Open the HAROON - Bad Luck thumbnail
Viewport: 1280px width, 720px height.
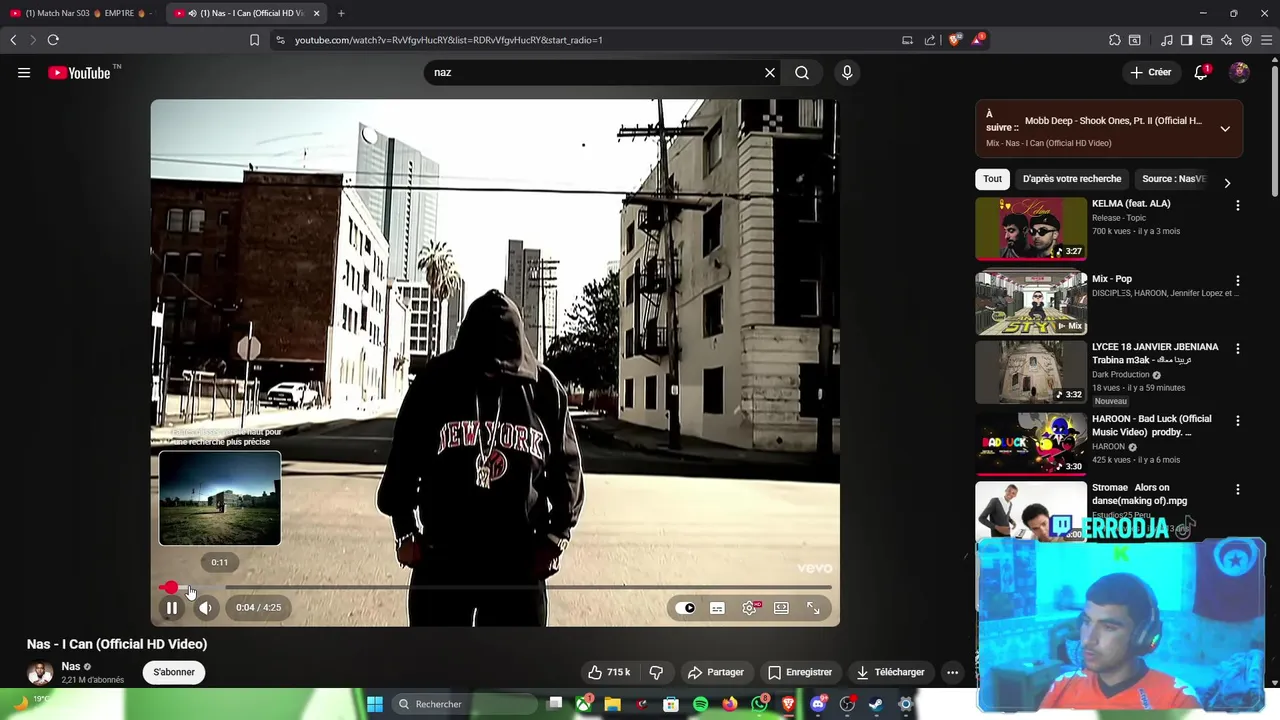point(1031,444)
